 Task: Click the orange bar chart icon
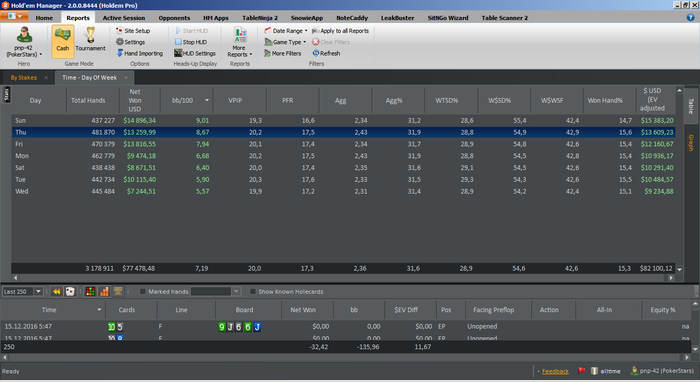click(x=104, y=291)
